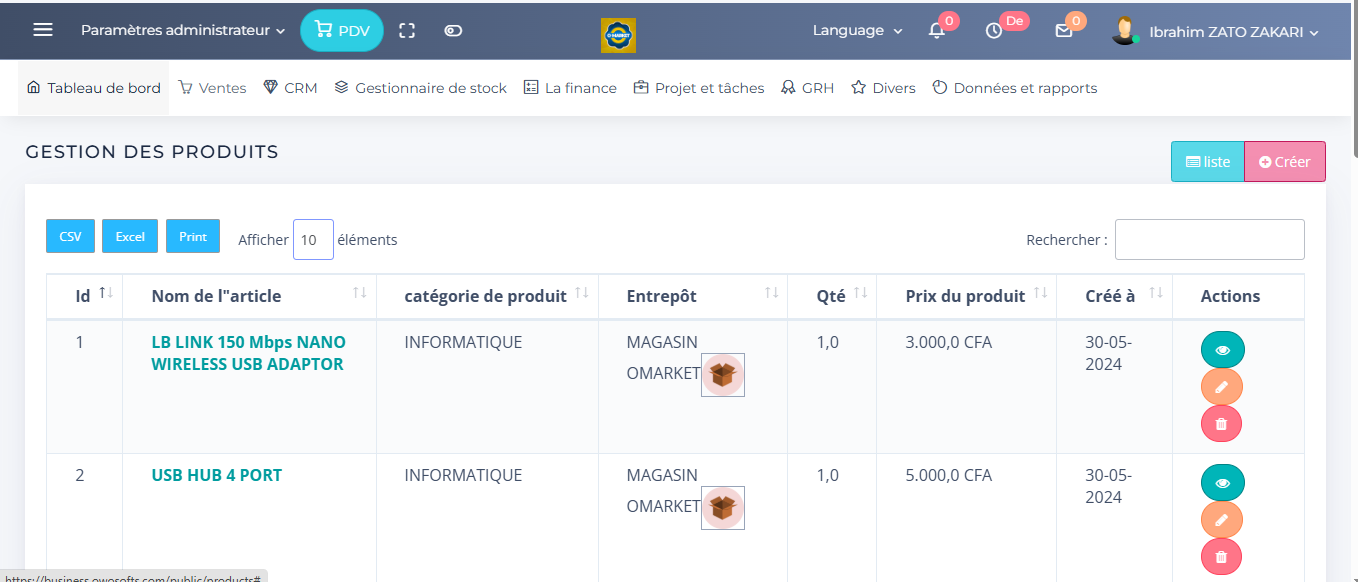1358x582 pixels.
Task: Delete the LB LINK product row
Action: pos(1221,424)
